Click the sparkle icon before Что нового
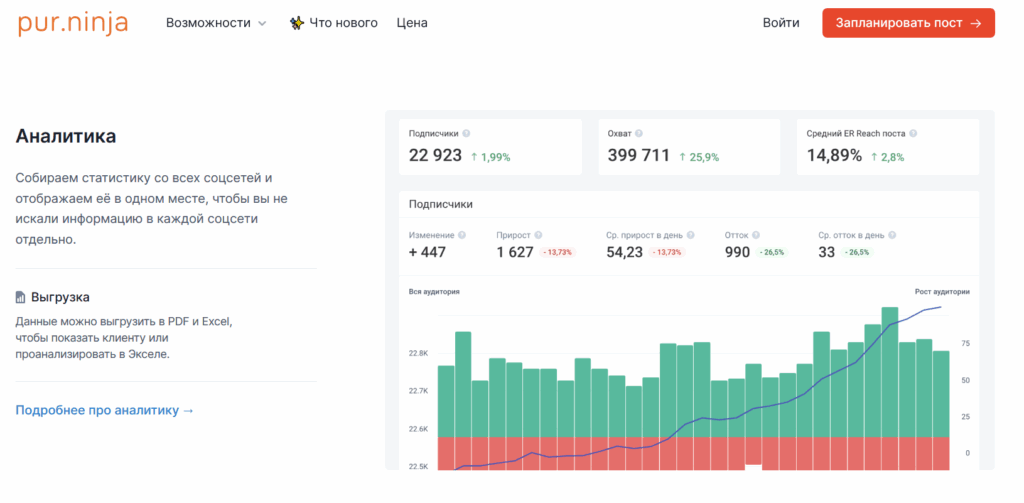This screenshot has width=1024, height=503. click(x=296, y=23)
